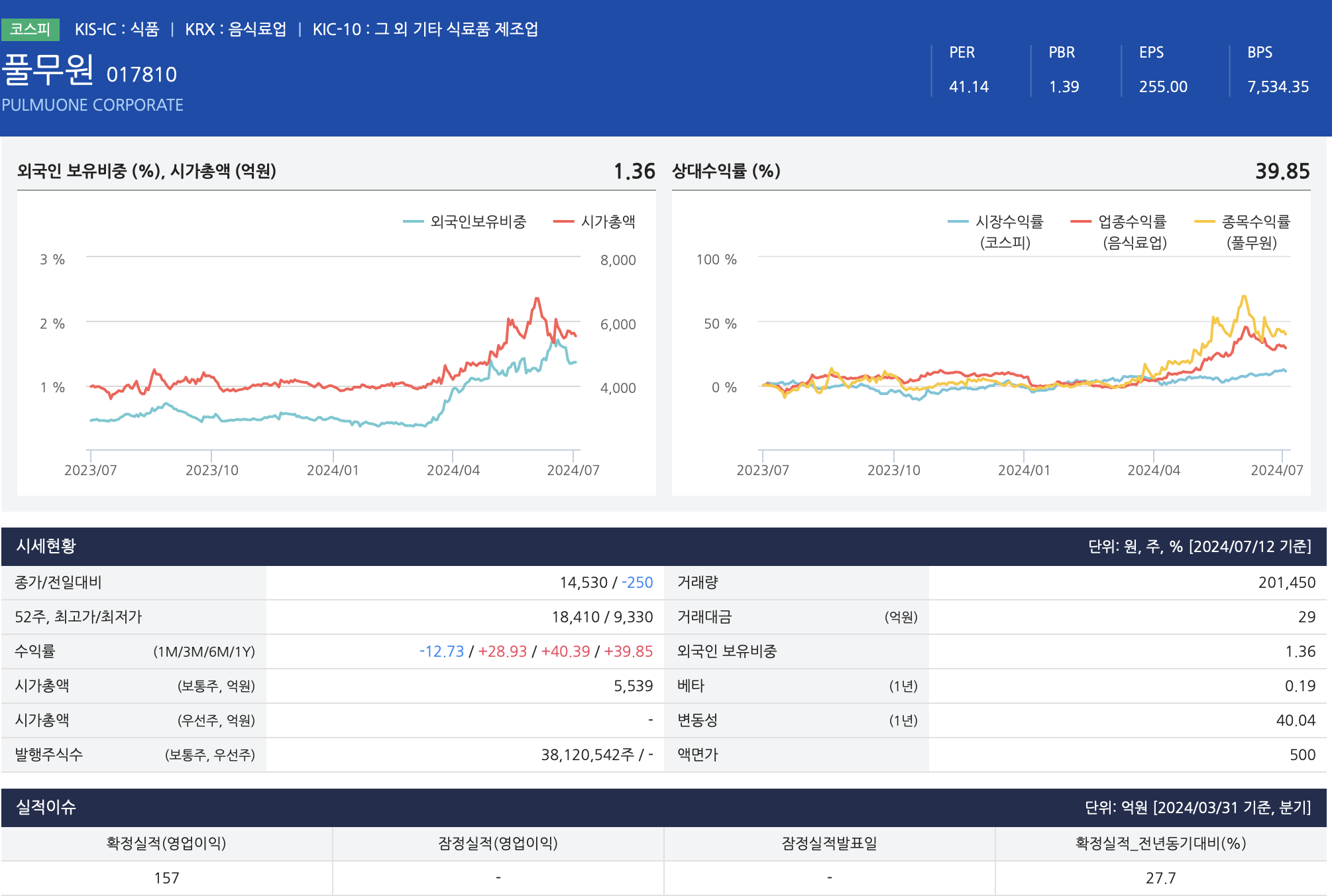Click the 실적이슈 section header

(x=46, y=807)
